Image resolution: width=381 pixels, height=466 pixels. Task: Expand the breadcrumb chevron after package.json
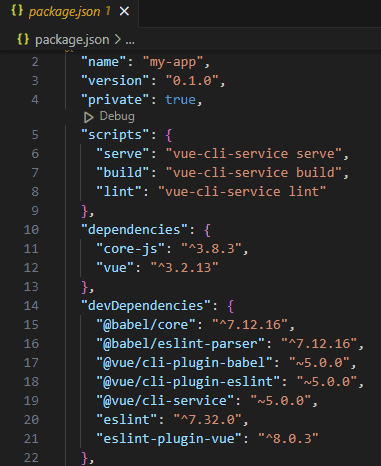[x=117, y=40]
